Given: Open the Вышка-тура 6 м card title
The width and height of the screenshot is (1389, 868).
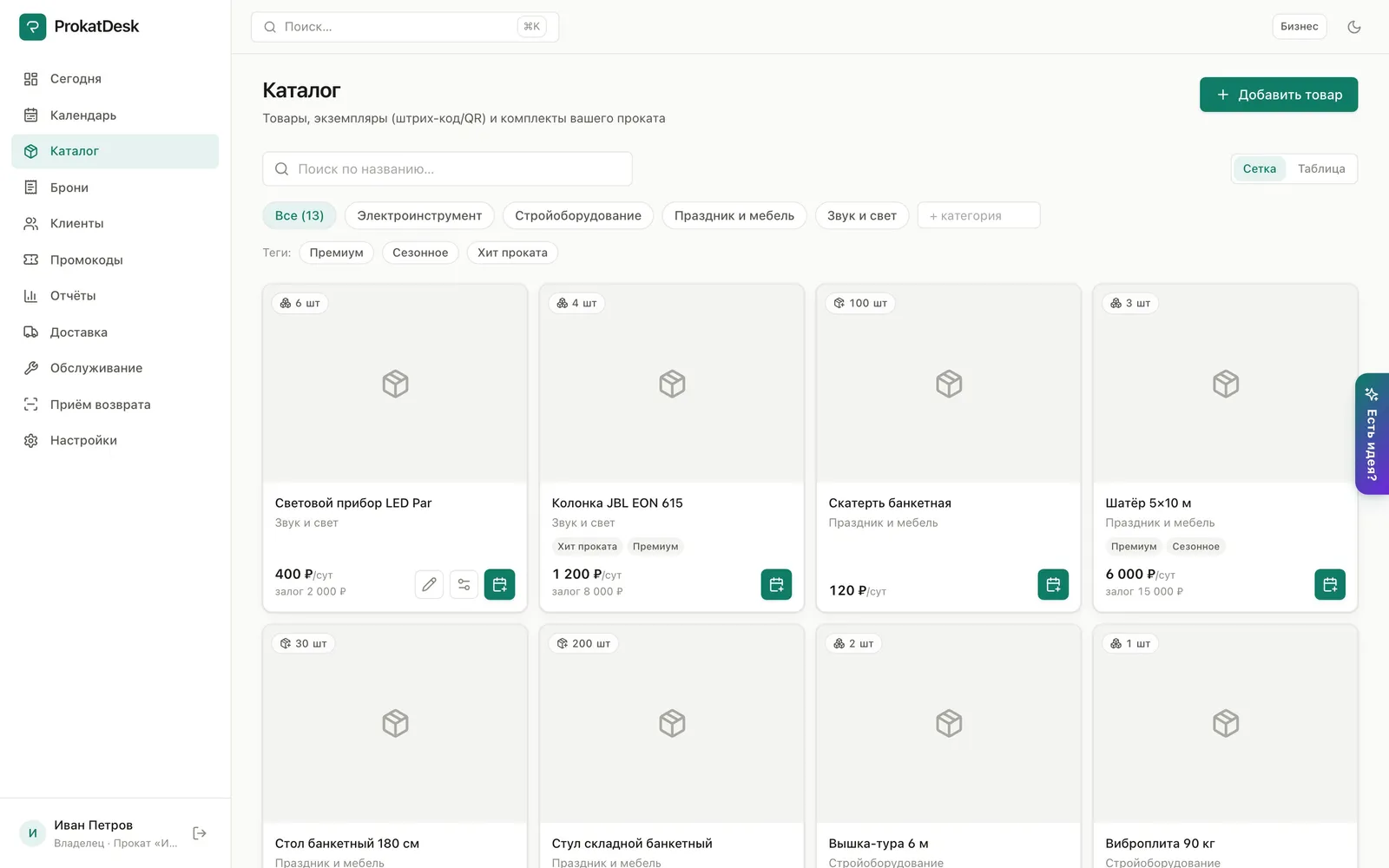Looking at the screenshot, I should click(x=879, y=844).
